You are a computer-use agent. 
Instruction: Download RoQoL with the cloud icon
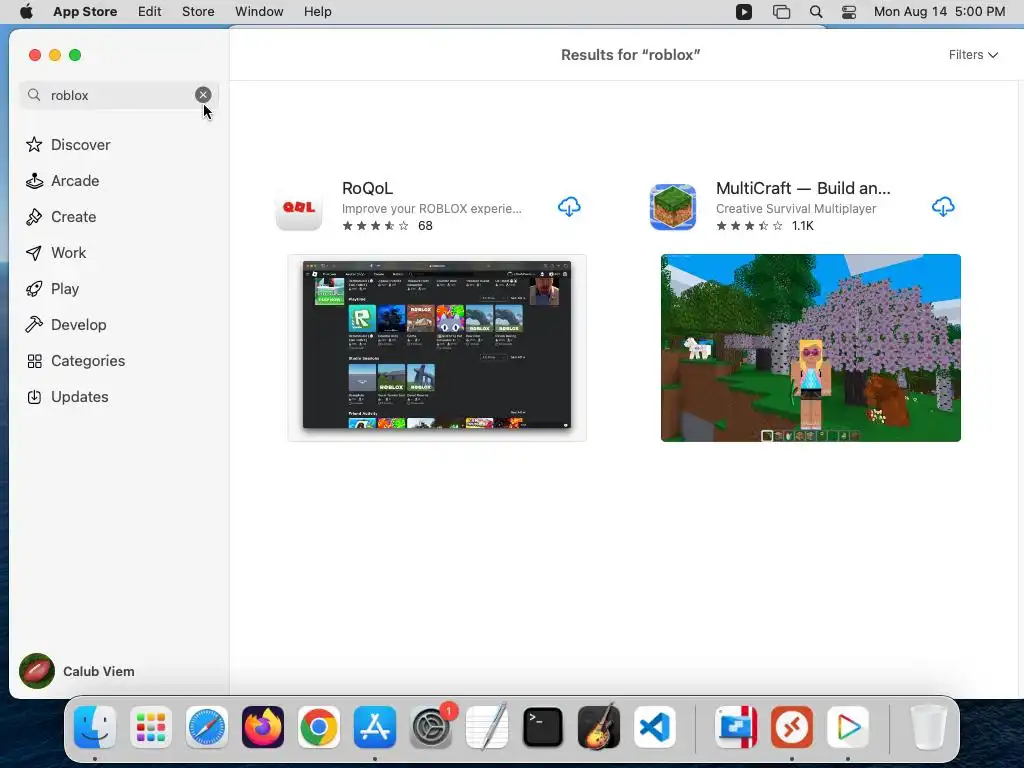(569, 207)
